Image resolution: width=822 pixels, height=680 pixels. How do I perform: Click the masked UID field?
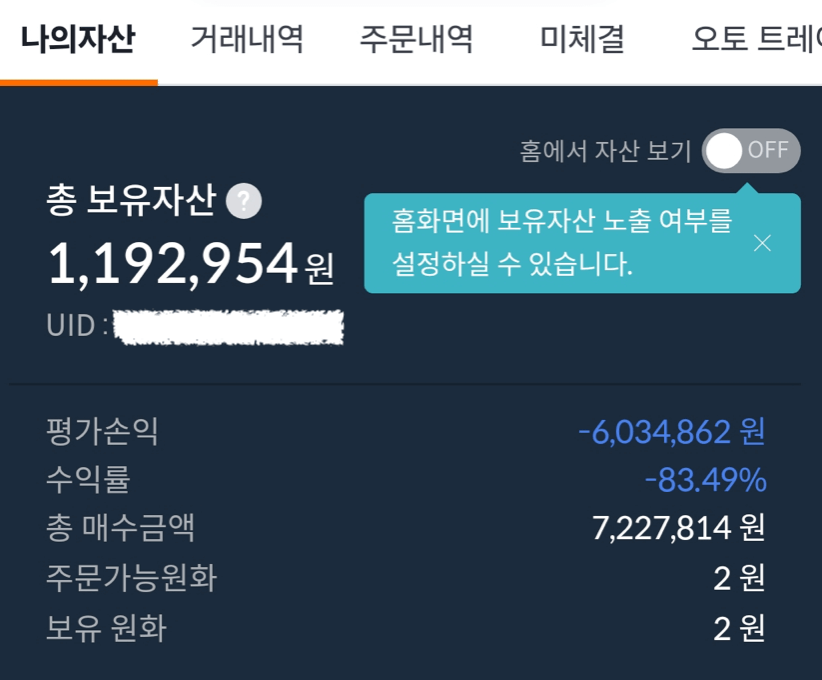tap(230, 326)
